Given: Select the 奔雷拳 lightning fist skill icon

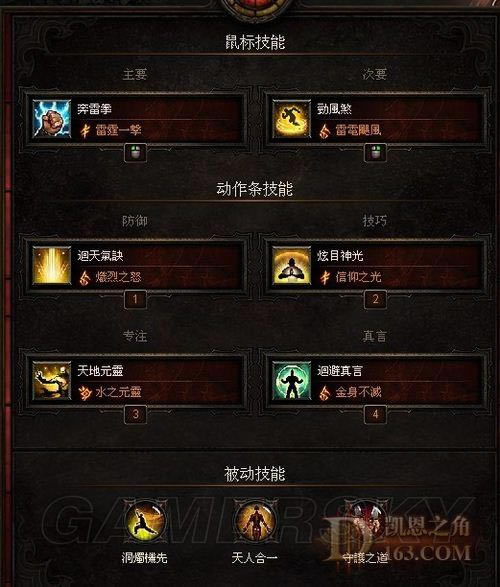Looking at the screenshot, I should click(52, 119).
